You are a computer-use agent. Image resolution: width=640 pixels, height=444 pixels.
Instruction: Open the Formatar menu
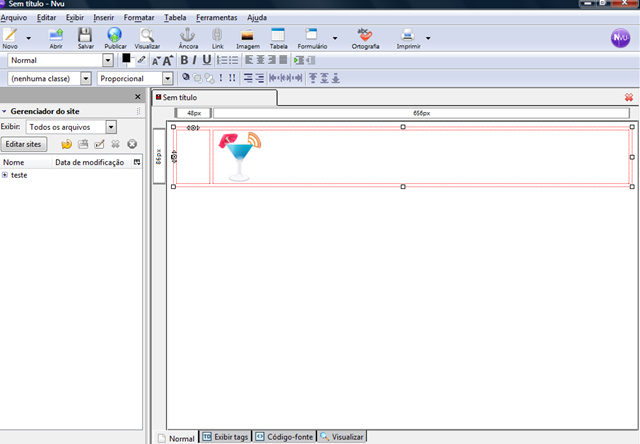[x=139, y=18]
